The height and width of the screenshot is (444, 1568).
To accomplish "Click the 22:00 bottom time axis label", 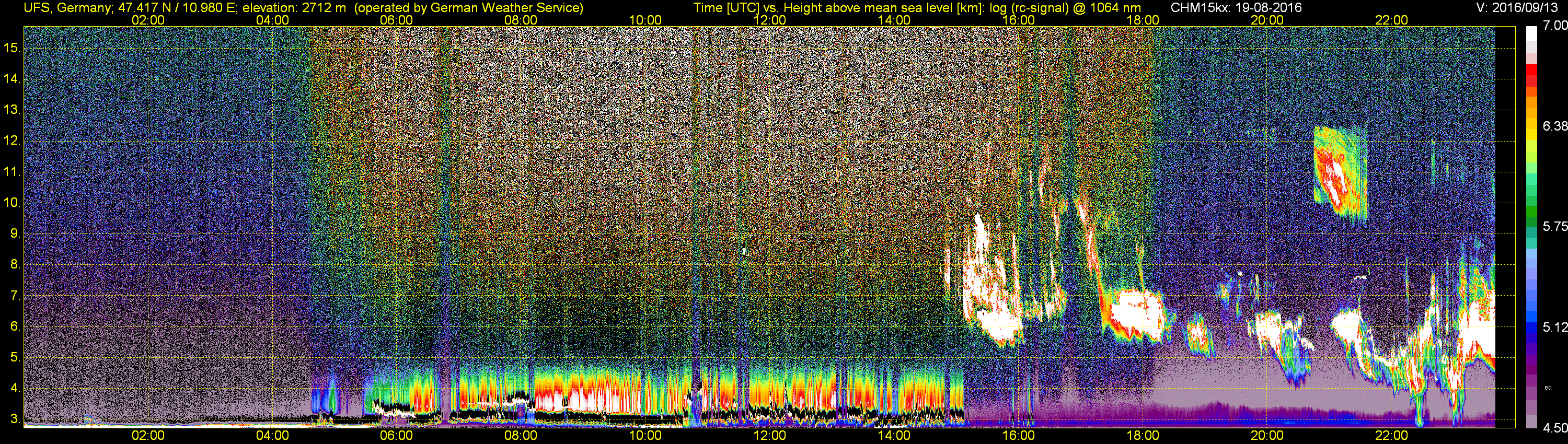I will click(1391, 436).
